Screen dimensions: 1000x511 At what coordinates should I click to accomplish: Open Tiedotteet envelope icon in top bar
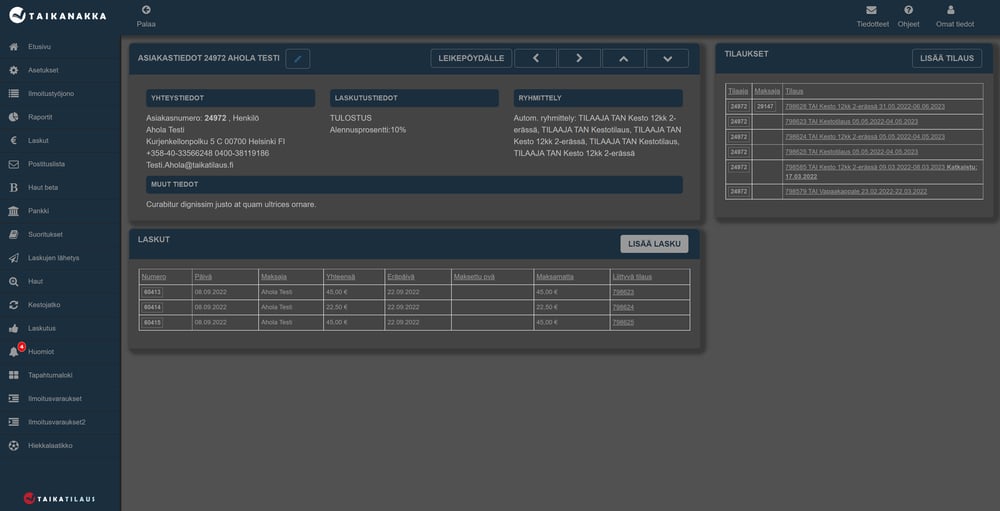tap(871, 10)
